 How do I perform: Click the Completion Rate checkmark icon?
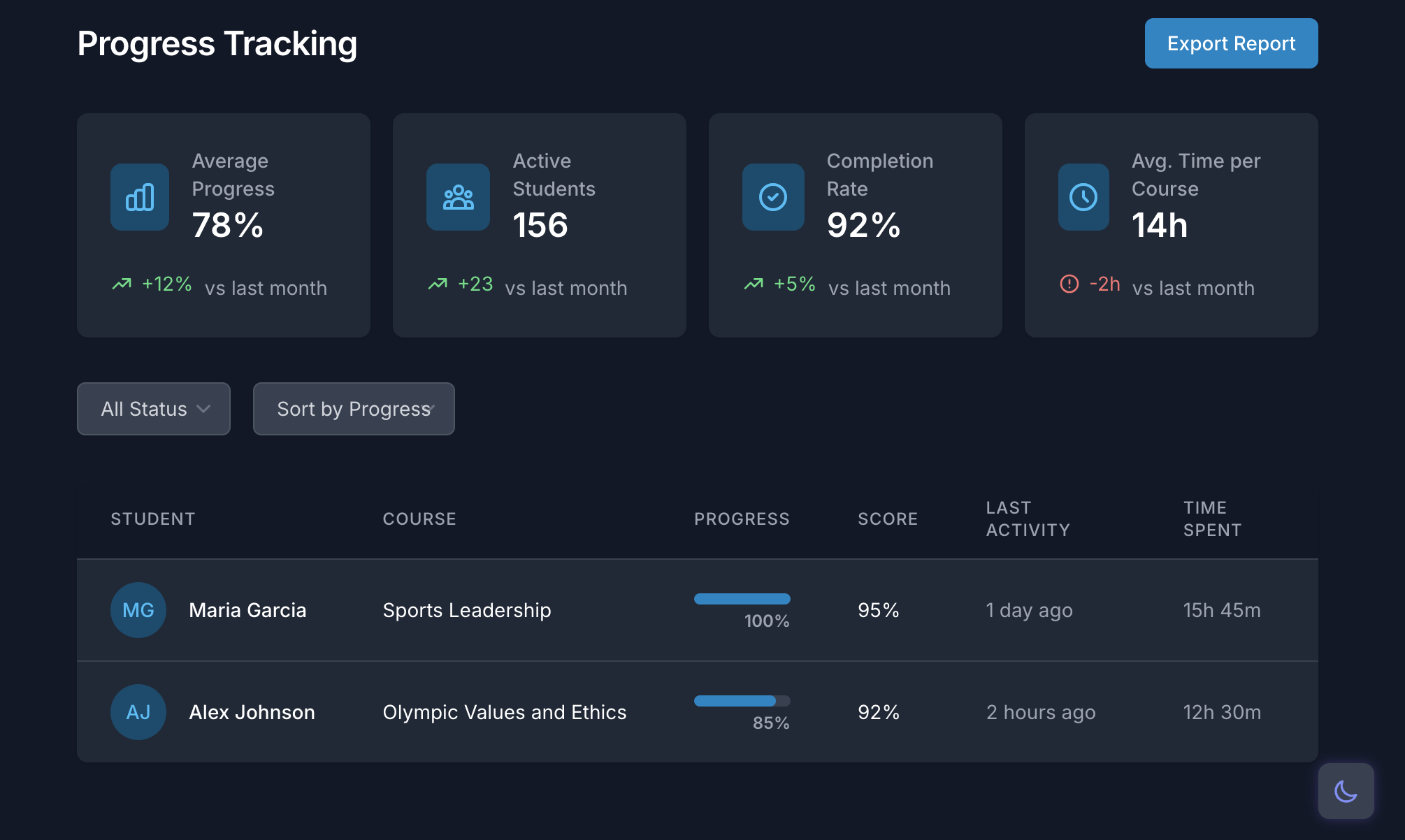point(773,197)
